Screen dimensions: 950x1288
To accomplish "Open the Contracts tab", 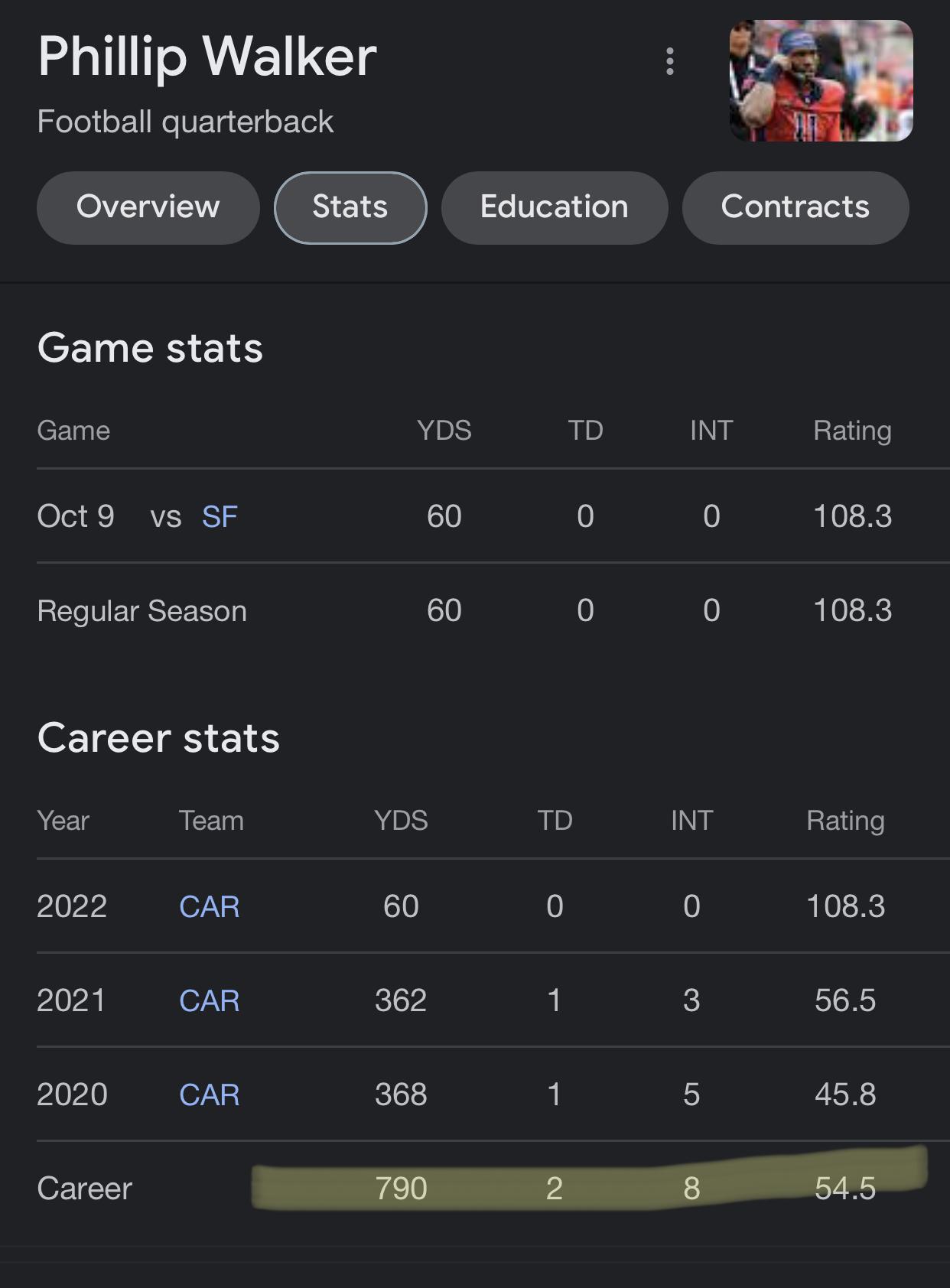I will click(x=795, y=207).
